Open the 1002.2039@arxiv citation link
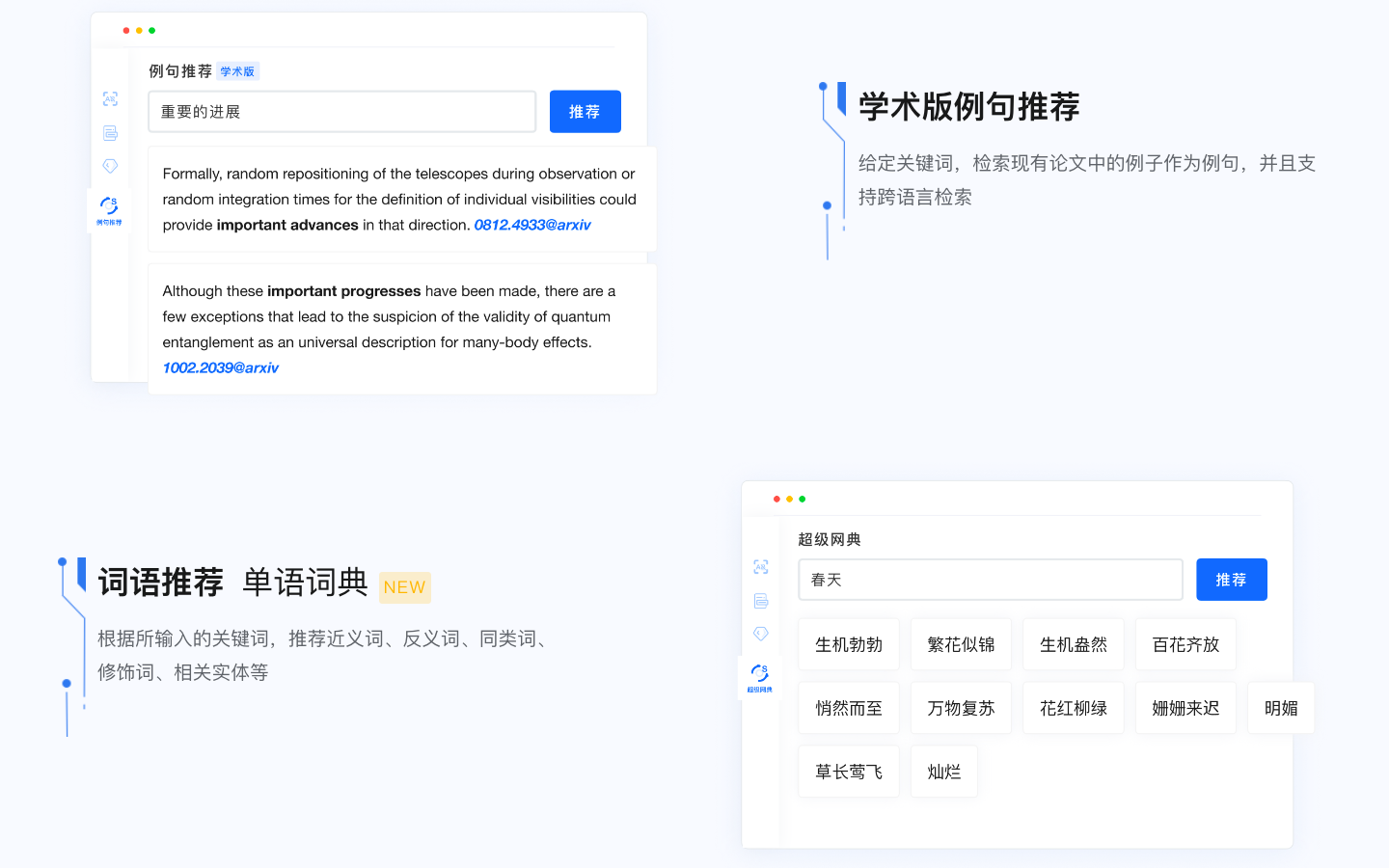Image resolution: width=1389 pixels, height=868 pixels. (221, 367)
